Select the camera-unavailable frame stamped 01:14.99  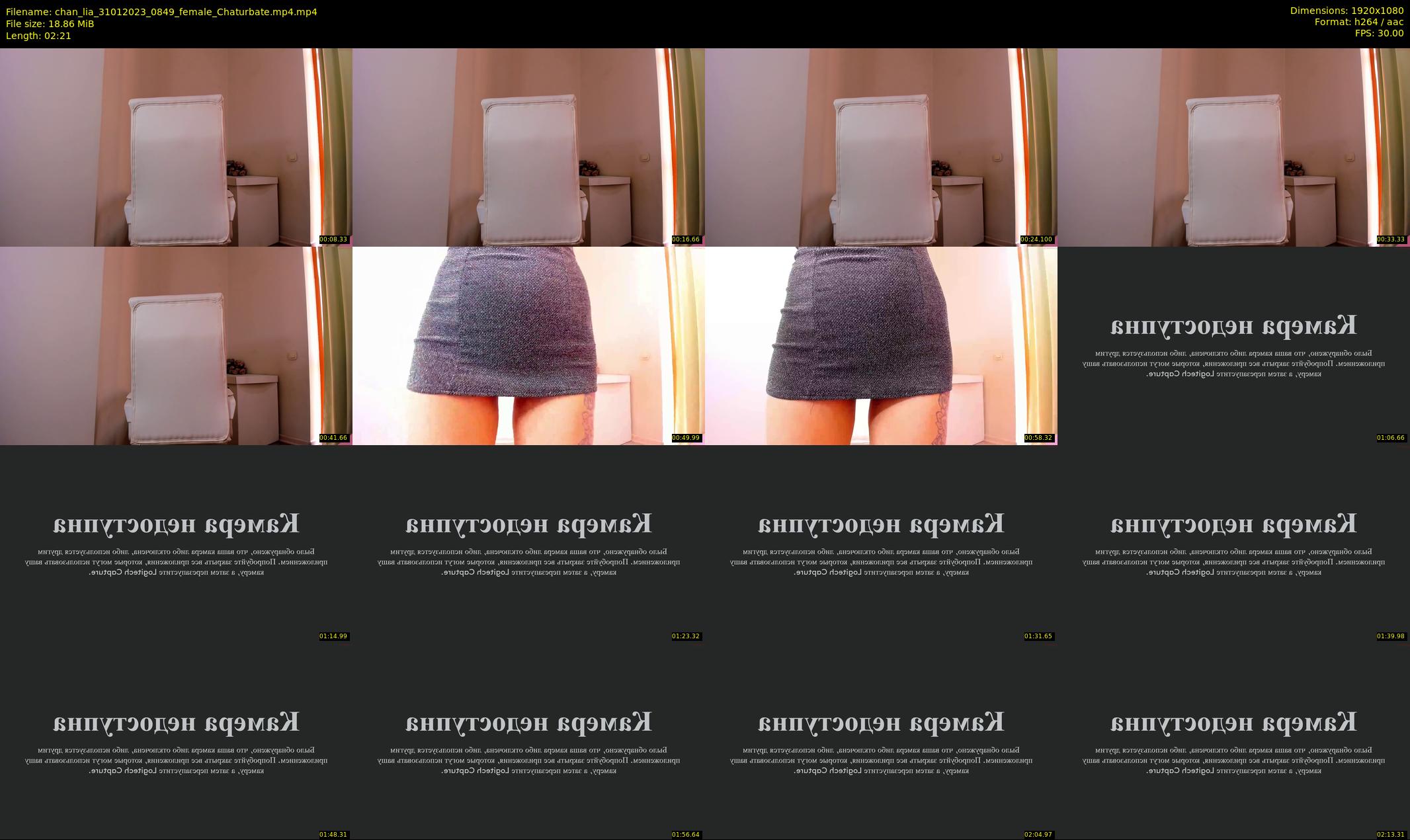point(176,544)
